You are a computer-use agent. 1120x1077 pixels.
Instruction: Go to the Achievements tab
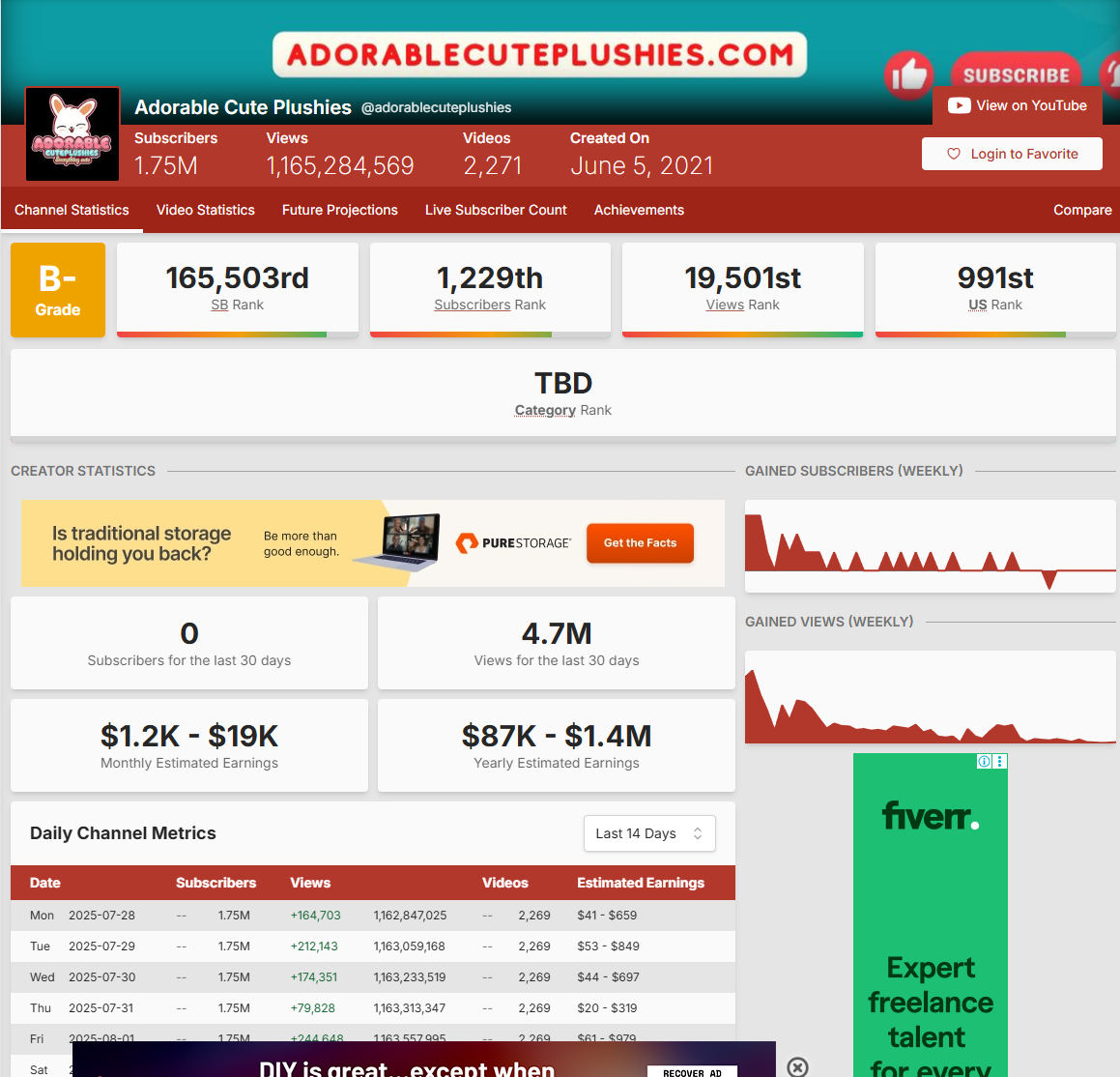pyautogui.click(x=639, y=210)
